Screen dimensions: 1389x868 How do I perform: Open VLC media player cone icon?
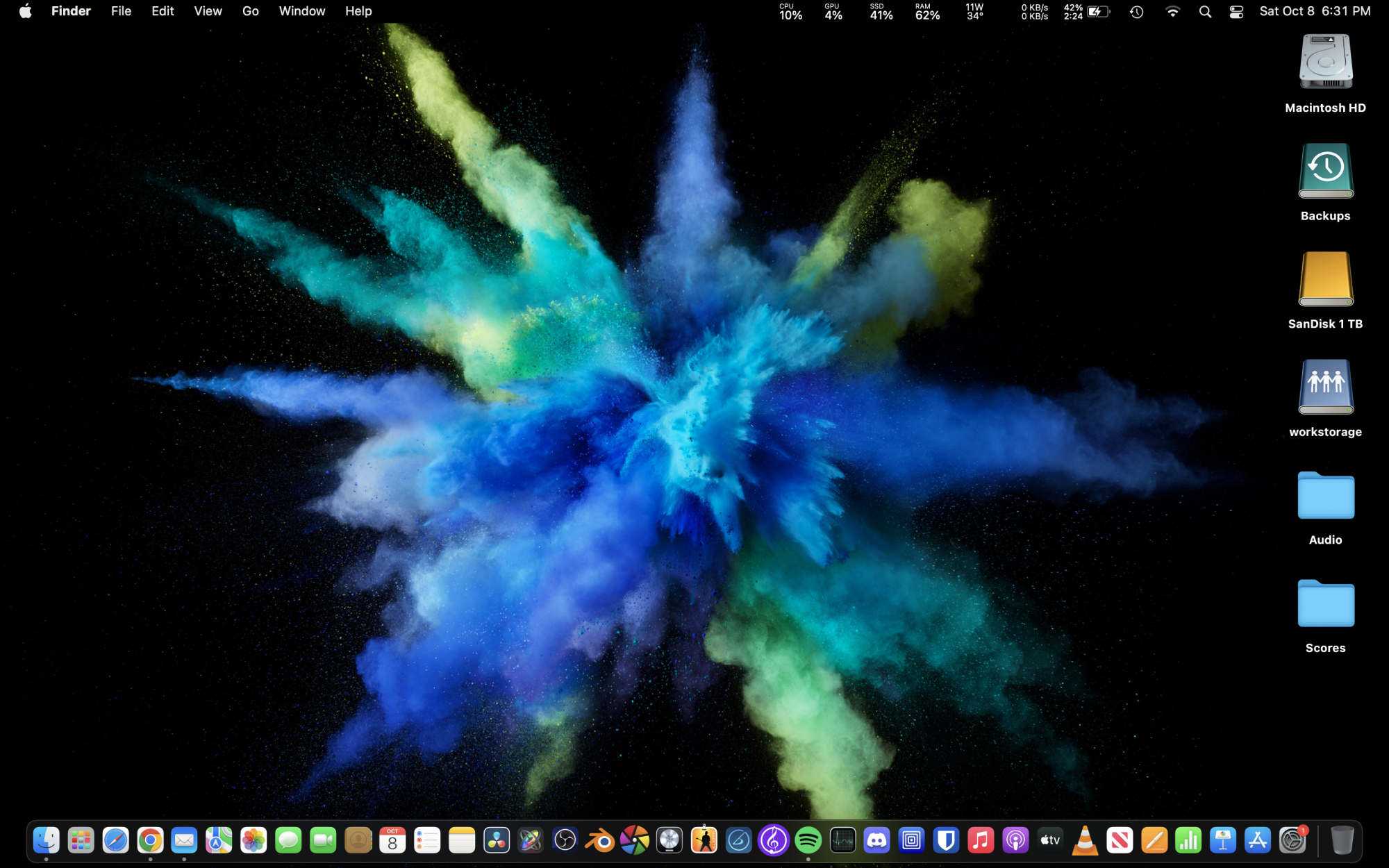click(1085, 841)
